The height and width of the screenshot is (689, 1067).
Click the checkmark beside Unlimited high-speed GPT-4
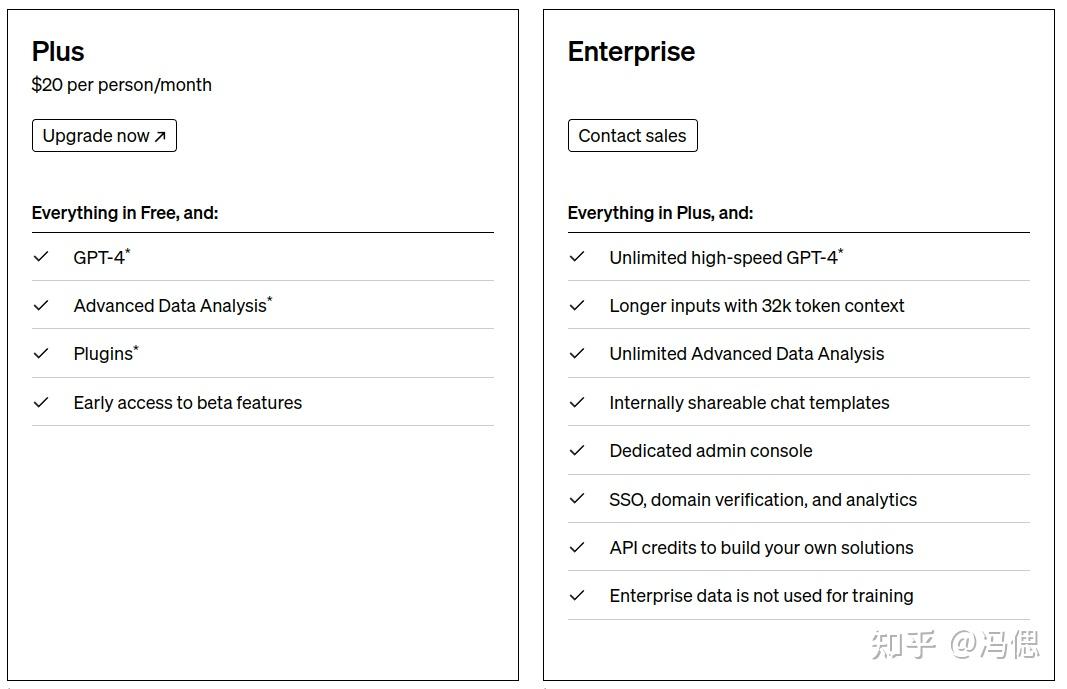(577, 257)
